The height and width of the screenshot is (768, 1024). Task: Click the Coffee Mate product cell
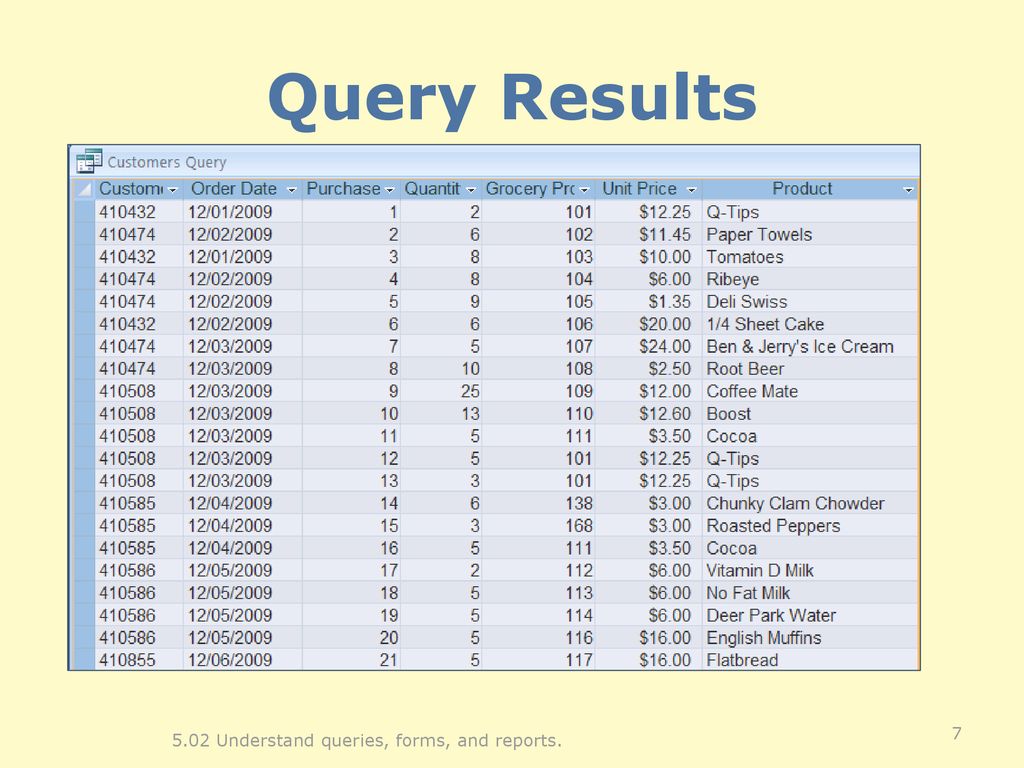(810, 391)
